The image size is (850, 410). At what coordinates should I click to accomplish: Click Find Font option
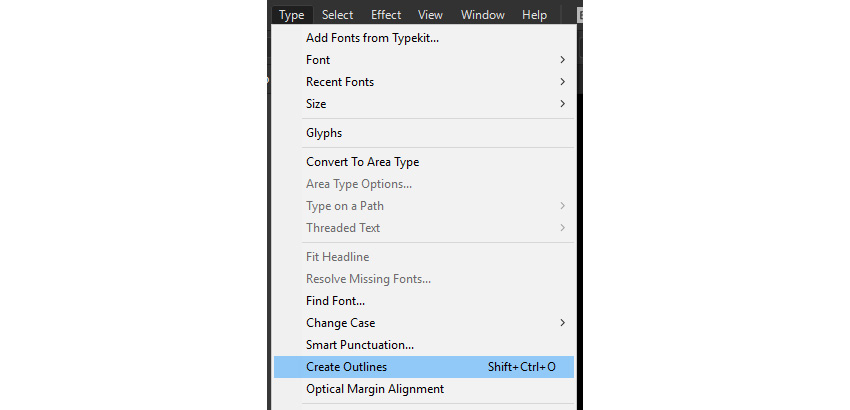tap(335, 301)
